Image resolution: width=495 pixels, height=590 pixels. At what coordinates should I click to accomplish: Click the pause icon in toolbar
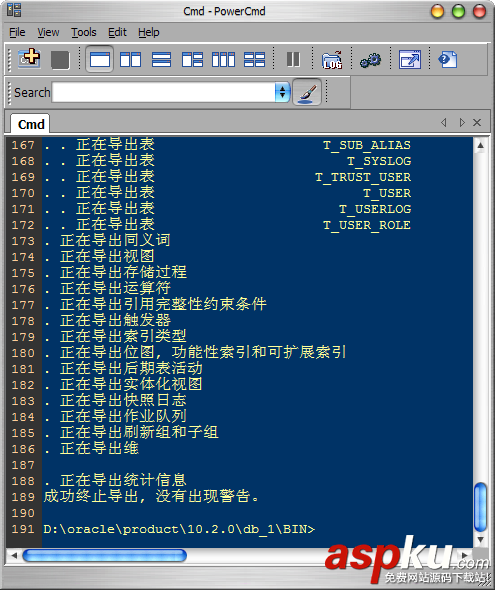(293, 59)
